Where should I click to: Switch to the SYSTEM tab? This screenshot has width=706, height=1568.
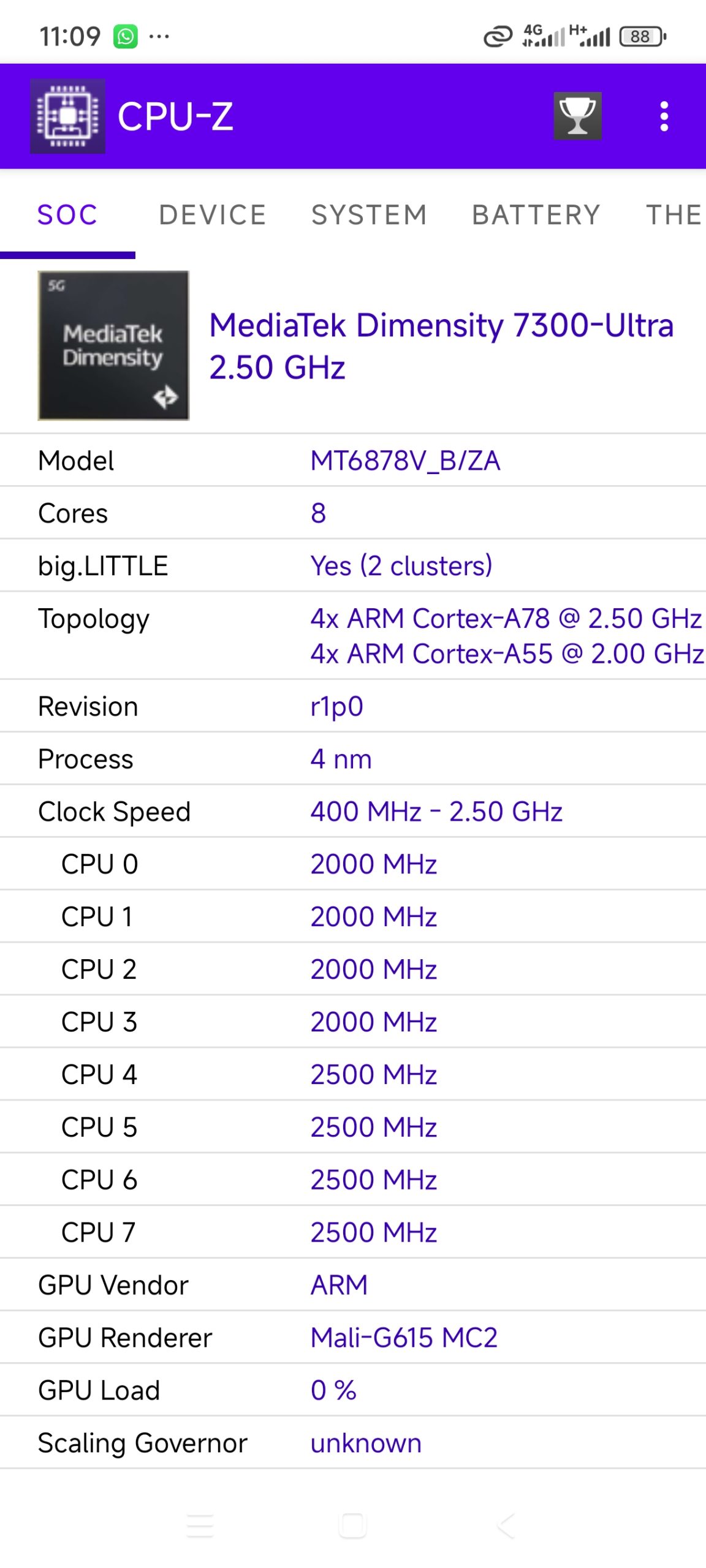[x=369, y=215]
